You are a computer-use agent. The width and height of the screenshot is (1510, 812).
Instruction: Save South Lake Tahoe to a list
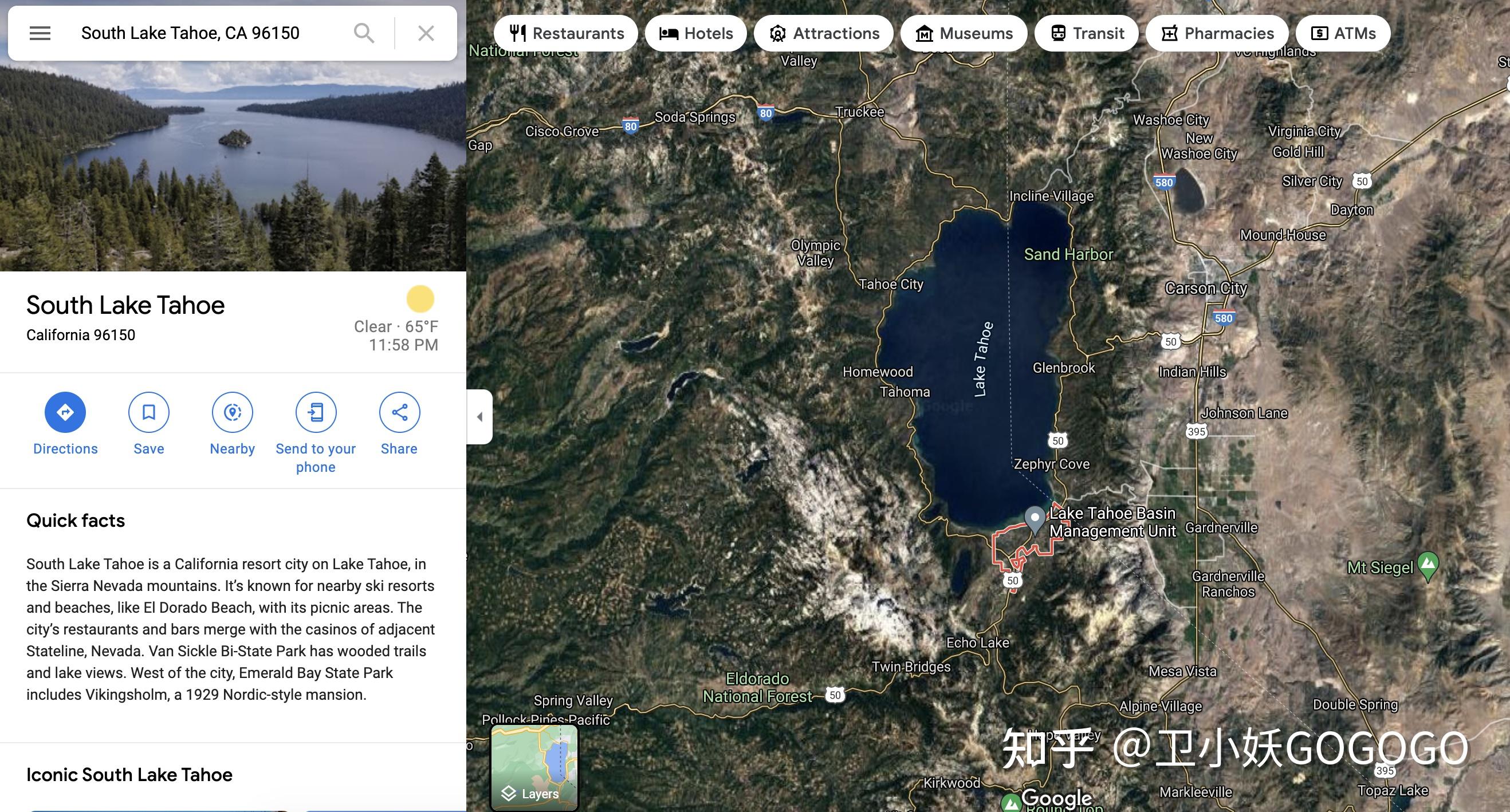(x=149, y=424)
